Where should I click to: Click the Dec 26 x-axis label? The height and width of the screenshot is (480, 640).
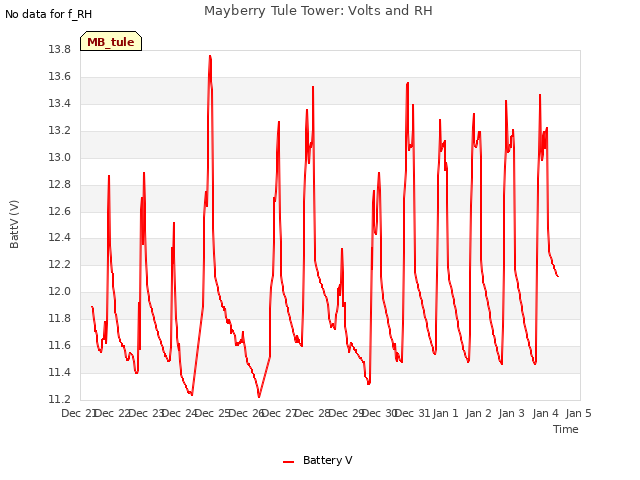[x=246, y=413]
